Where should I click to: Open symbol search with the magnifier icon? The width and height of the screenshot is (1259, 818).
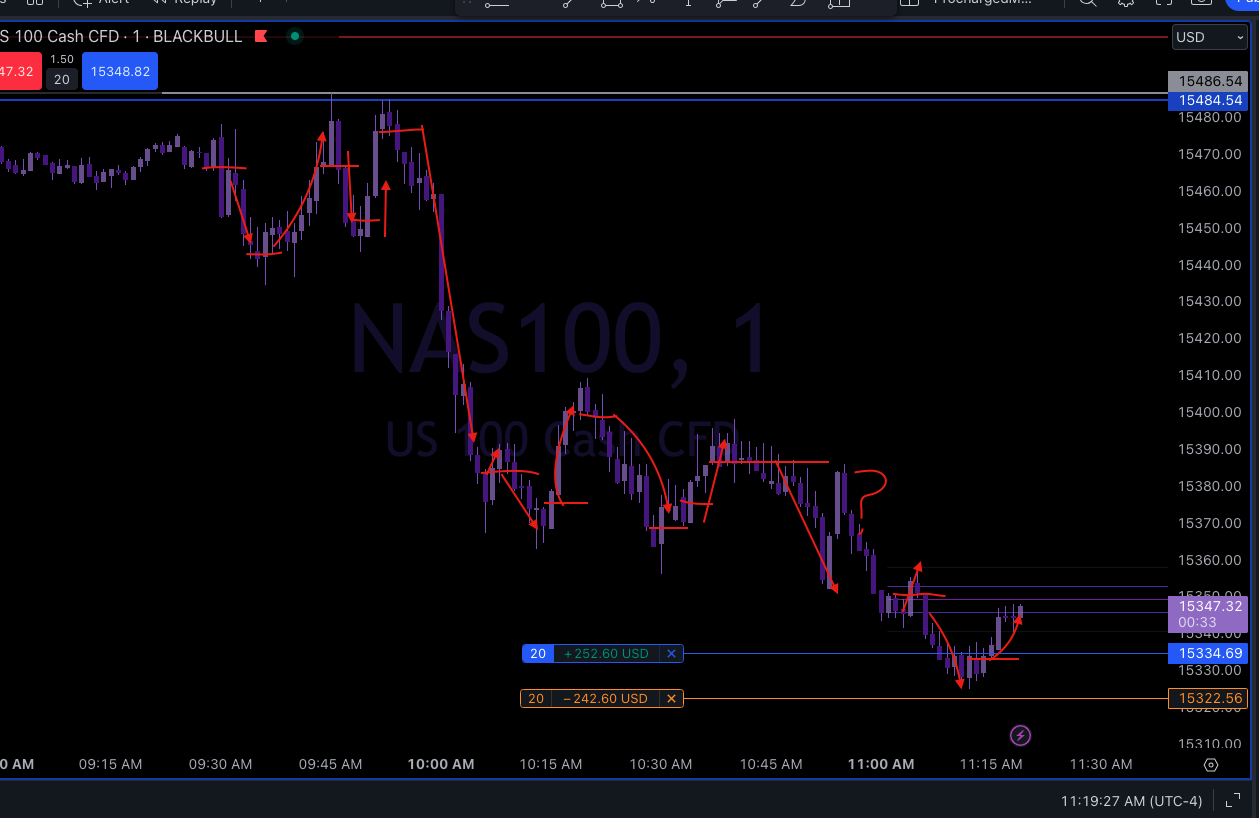[1087, 4]
